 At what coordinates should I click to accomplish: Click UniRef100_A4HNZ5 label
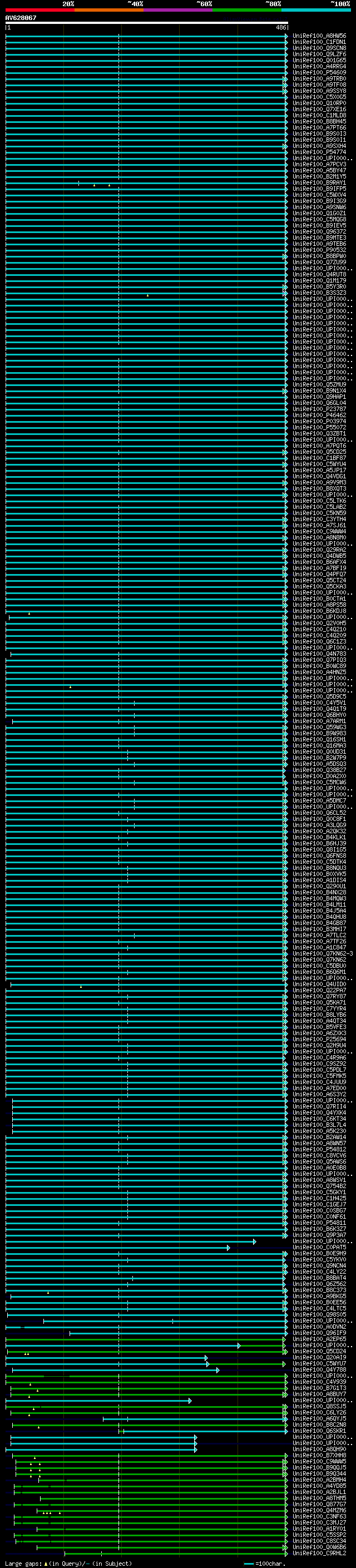pyautogui.click(x=319, y=672)
